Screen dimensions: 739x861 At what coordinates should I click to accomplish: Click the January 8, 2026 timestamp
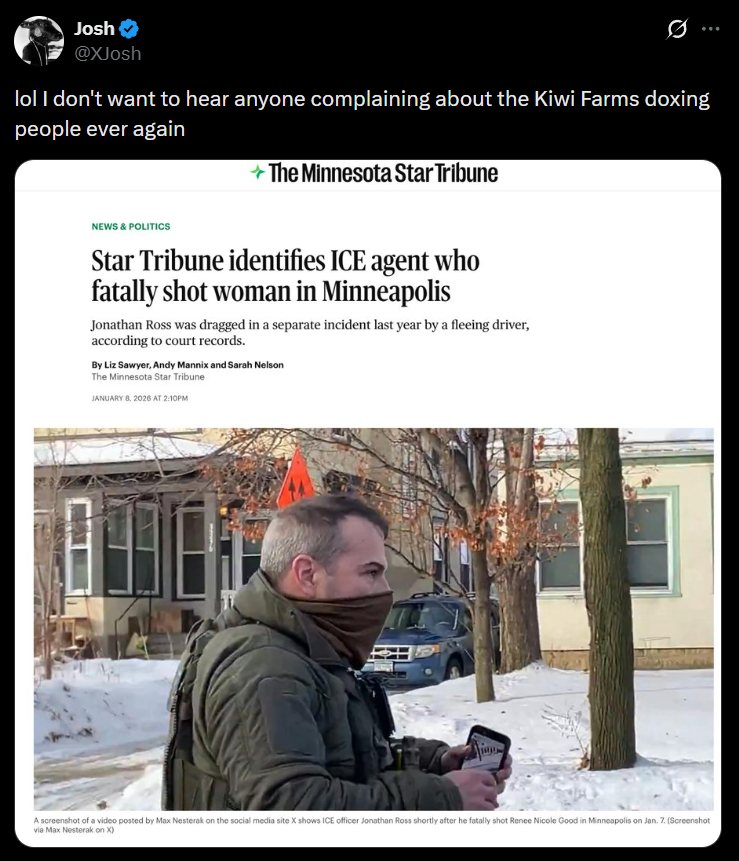139,398
